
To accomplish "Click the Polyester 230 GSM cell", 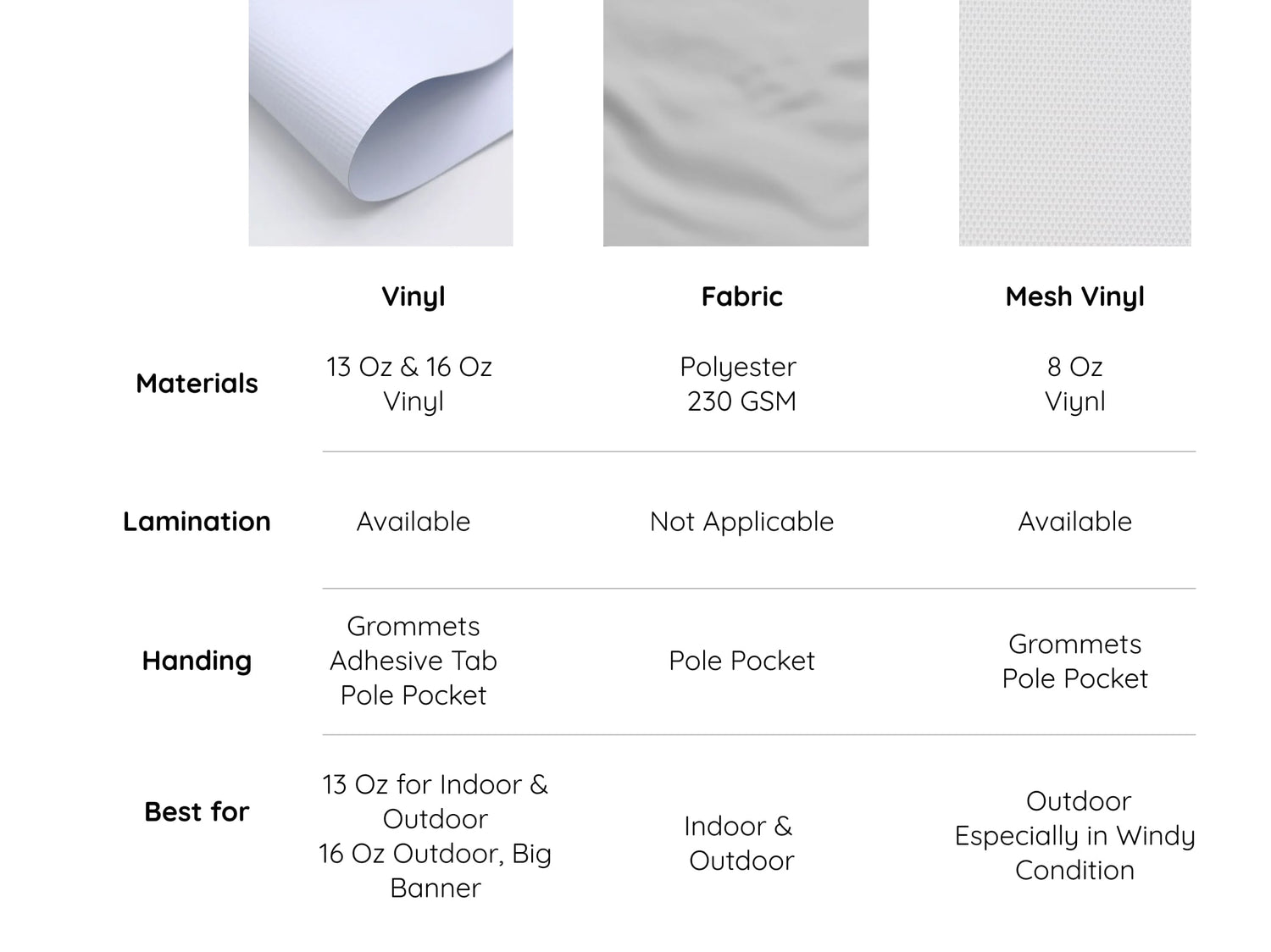I will point(740,384).
